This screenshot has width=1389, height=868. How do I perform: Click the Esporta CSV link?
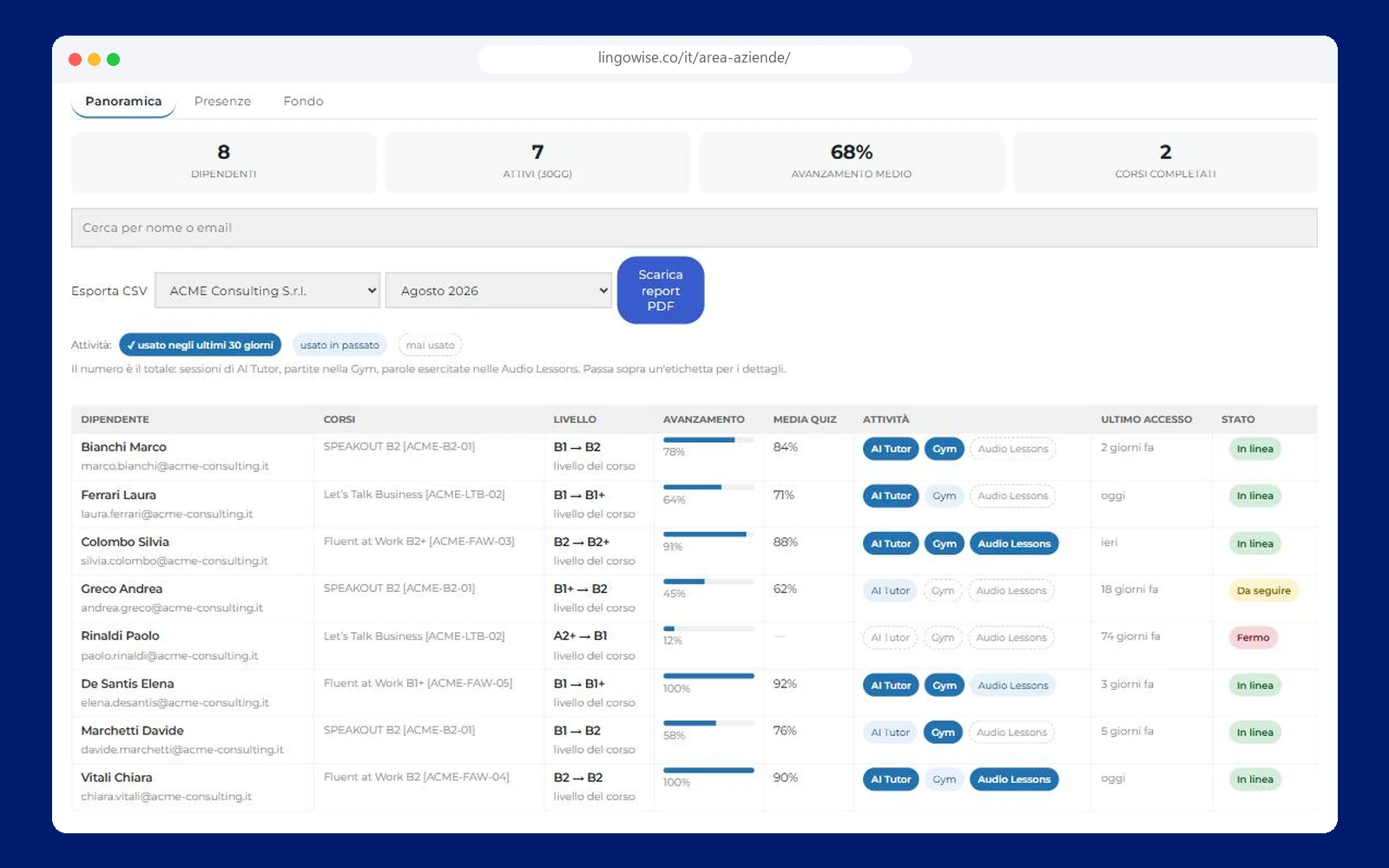coord(109,291)
